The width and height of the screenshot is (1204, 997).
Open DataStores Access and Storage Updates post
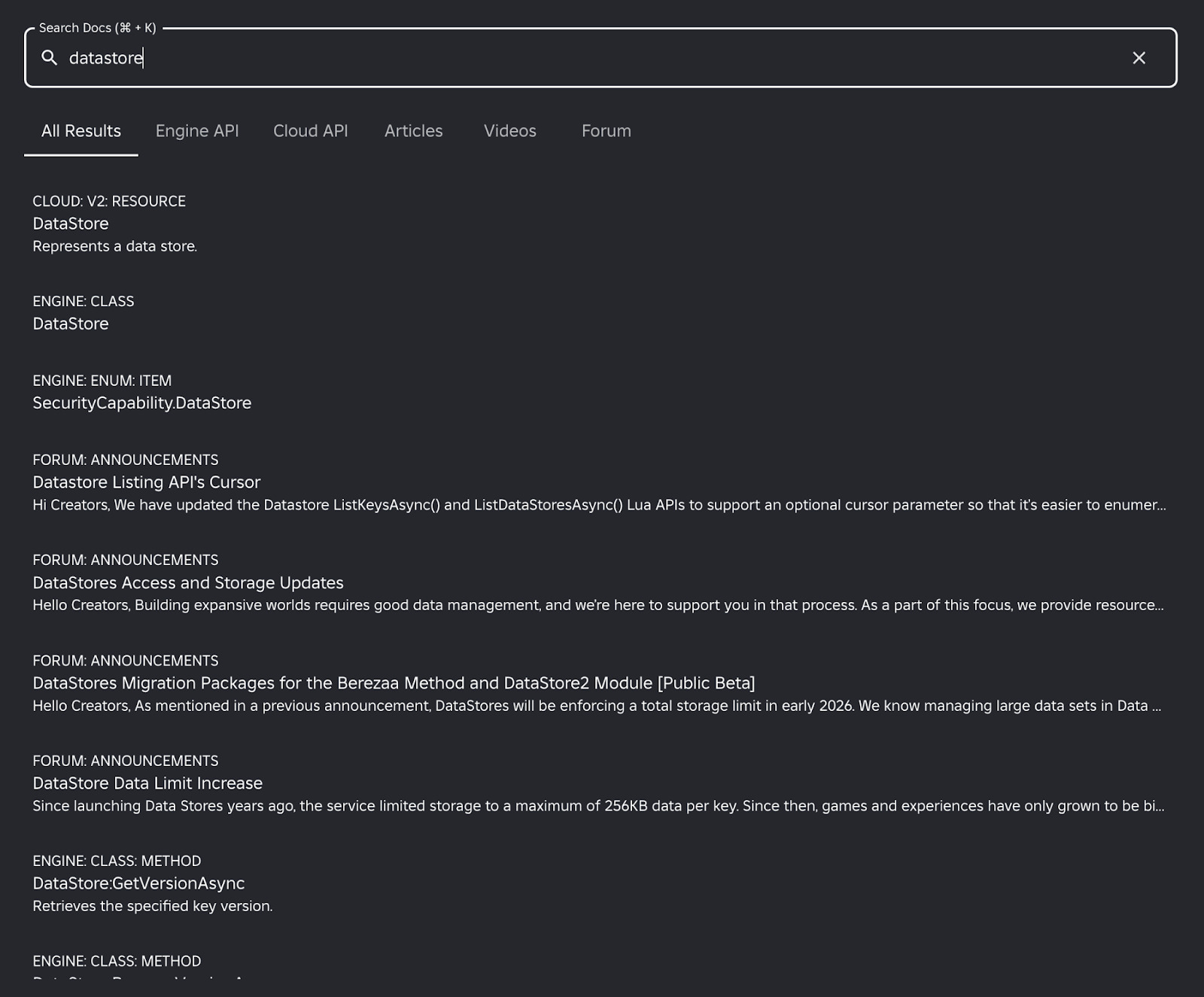pyautogui.click(x=188, y=582)
